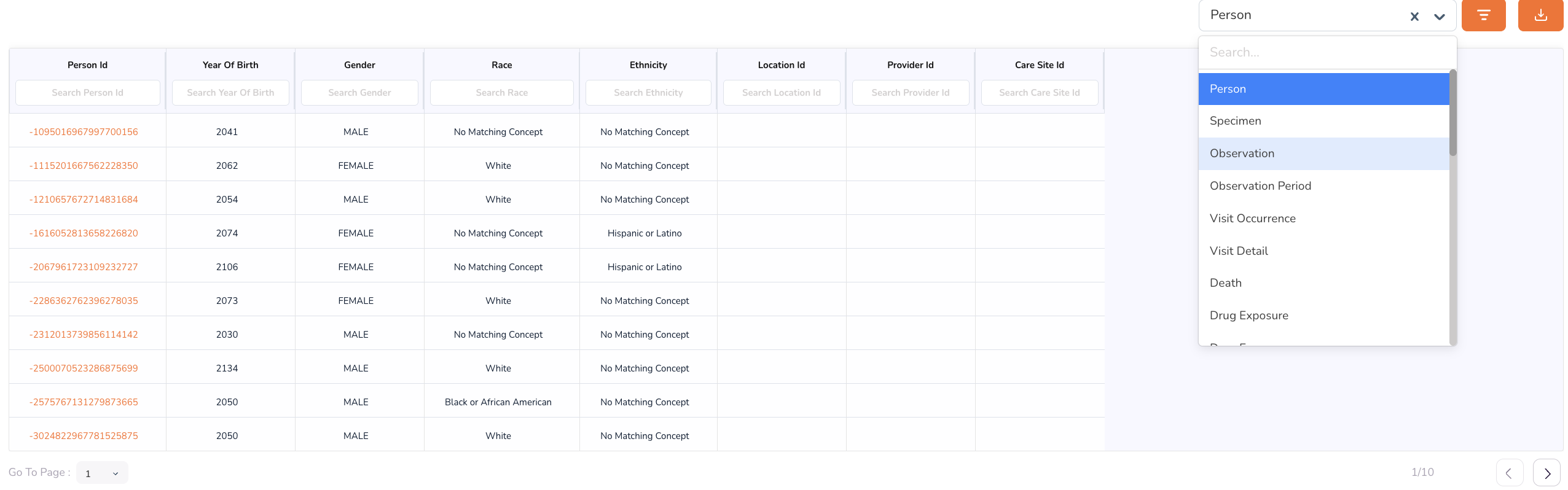The image size is (1568, 490).
Task: Click birth year 2134 cell
Action: [x=227, y=368]
